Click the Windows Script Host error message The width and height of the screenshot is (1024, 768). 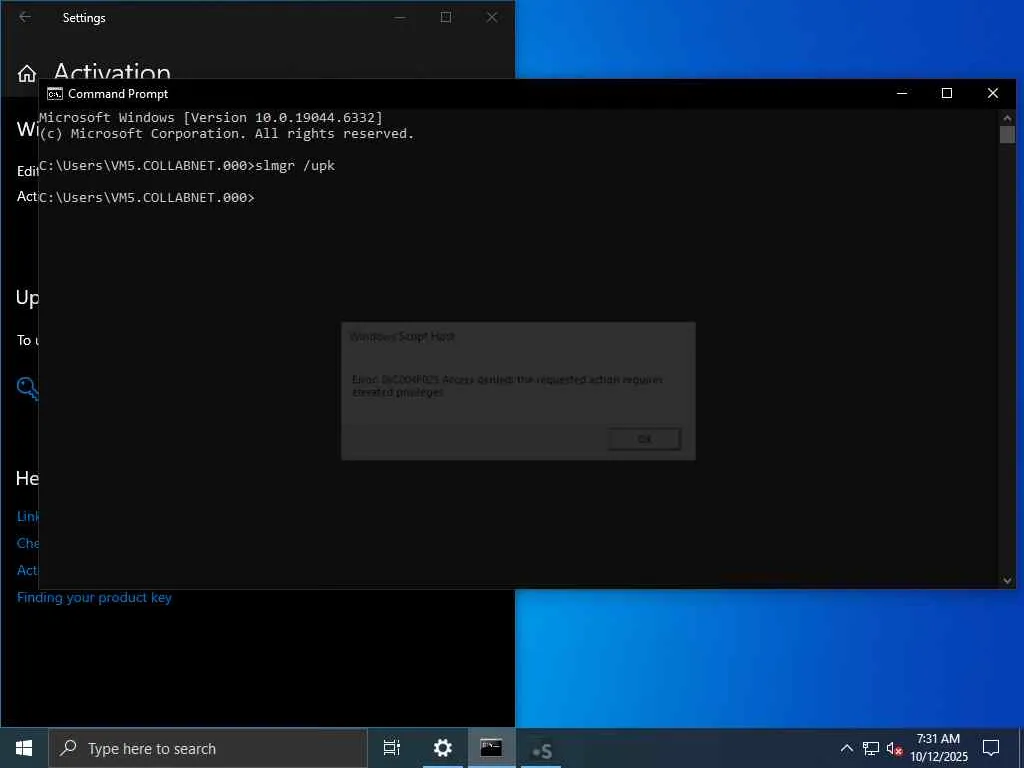507,386
